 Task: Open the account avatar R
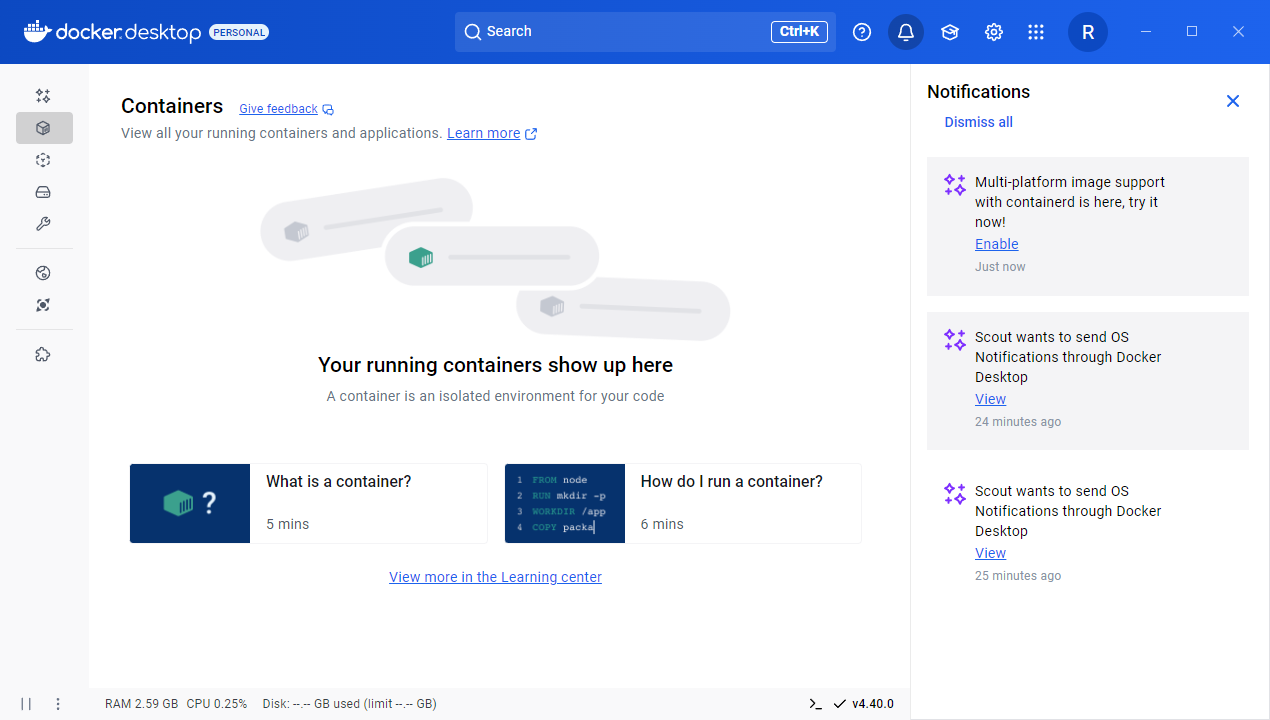pyautogui.click(x=1088, y=32)
